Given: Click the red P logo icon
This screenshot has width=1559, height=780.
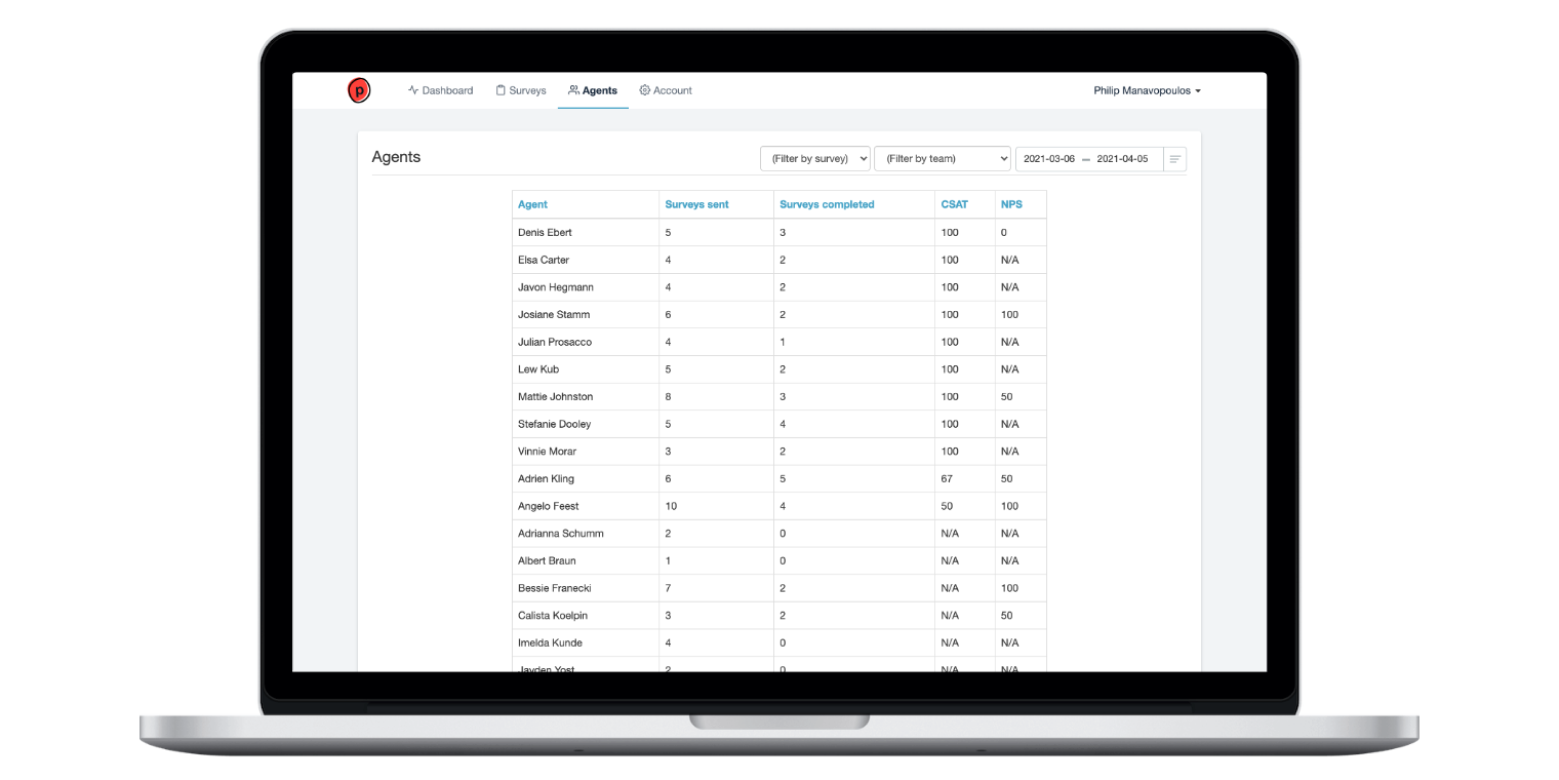Looking at the screenshot, I should [x=358, y=91].
